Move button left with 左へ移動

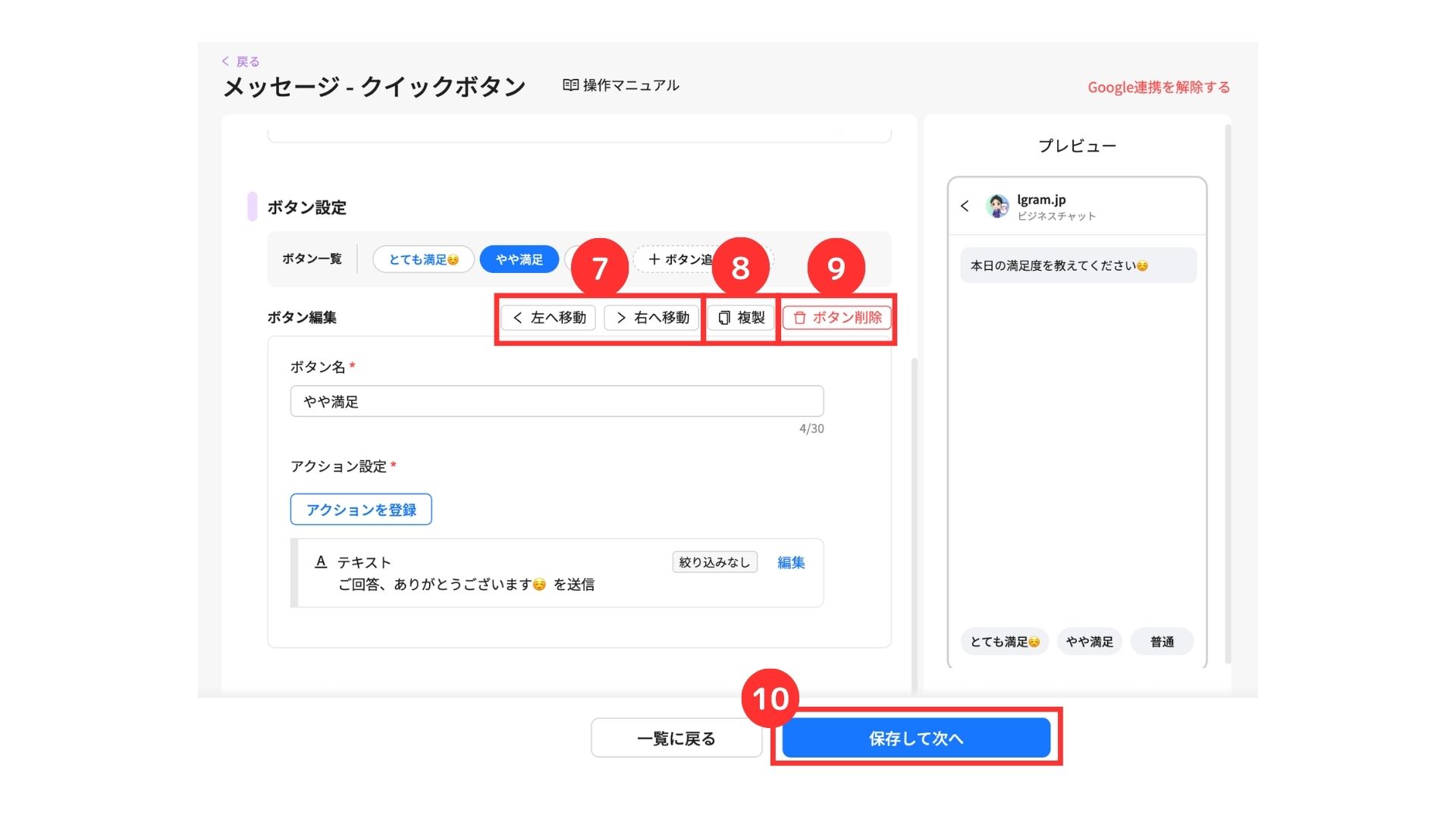pos(549,318)
